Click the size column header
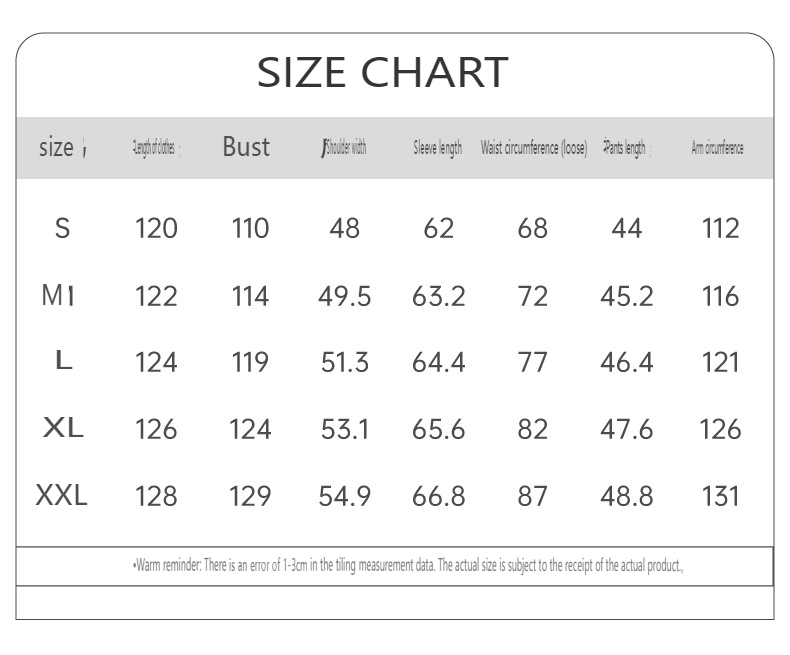 pyautogui.click(x=56, y=147)
